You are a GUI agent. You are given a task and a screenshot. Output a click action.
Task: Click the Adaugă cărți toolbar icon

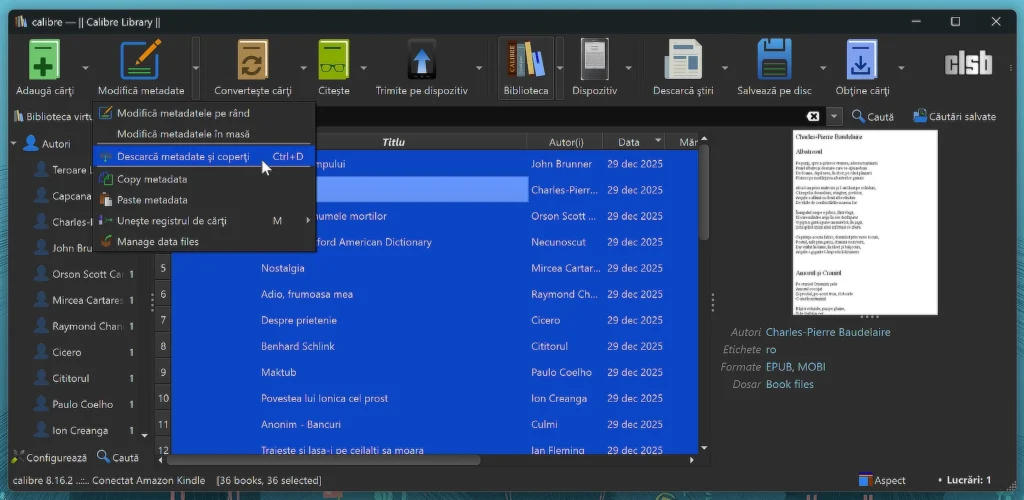click(x=44, y=60)
